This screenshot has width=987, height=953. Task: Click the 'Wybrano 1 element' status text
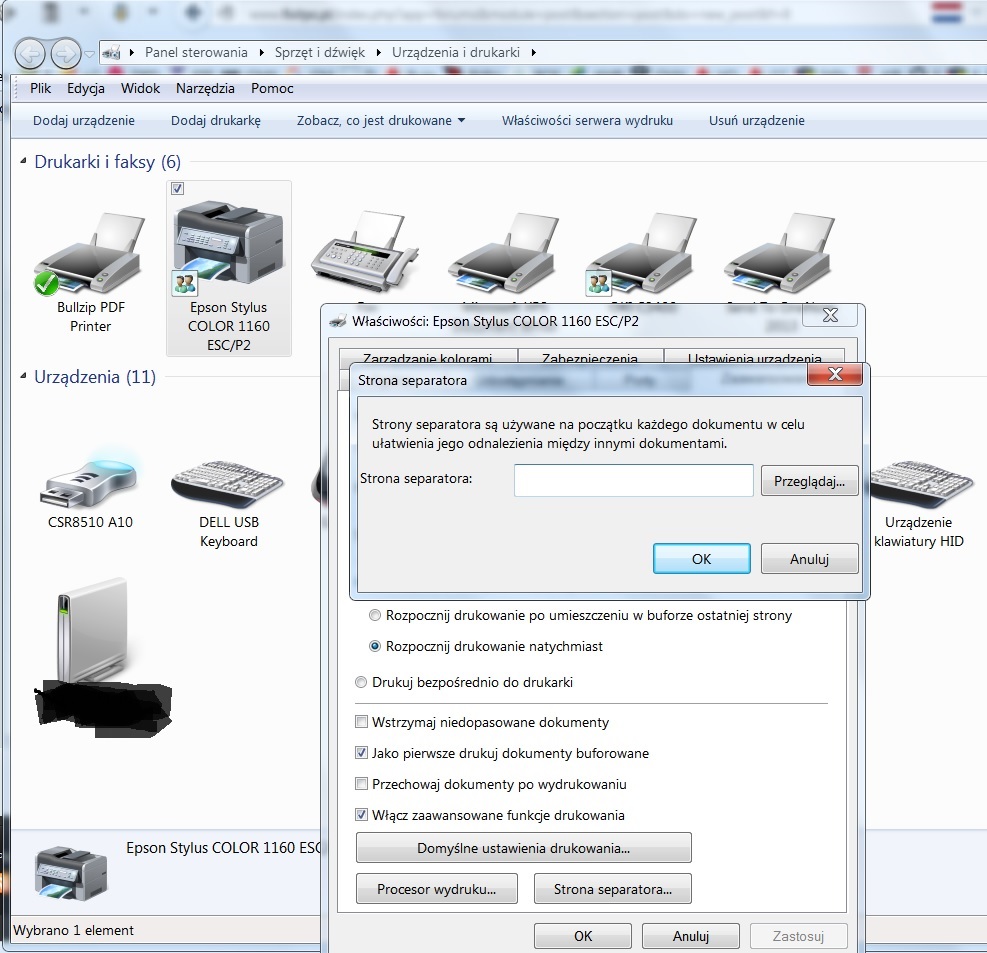coord(73,930)
